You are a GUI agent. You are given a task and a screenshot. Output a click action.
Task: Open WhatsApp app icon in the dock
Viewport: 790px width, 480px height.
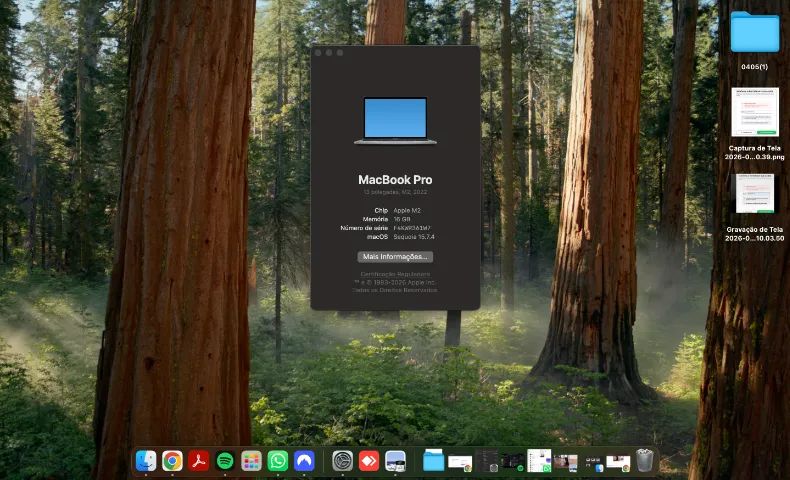point(278,460)
